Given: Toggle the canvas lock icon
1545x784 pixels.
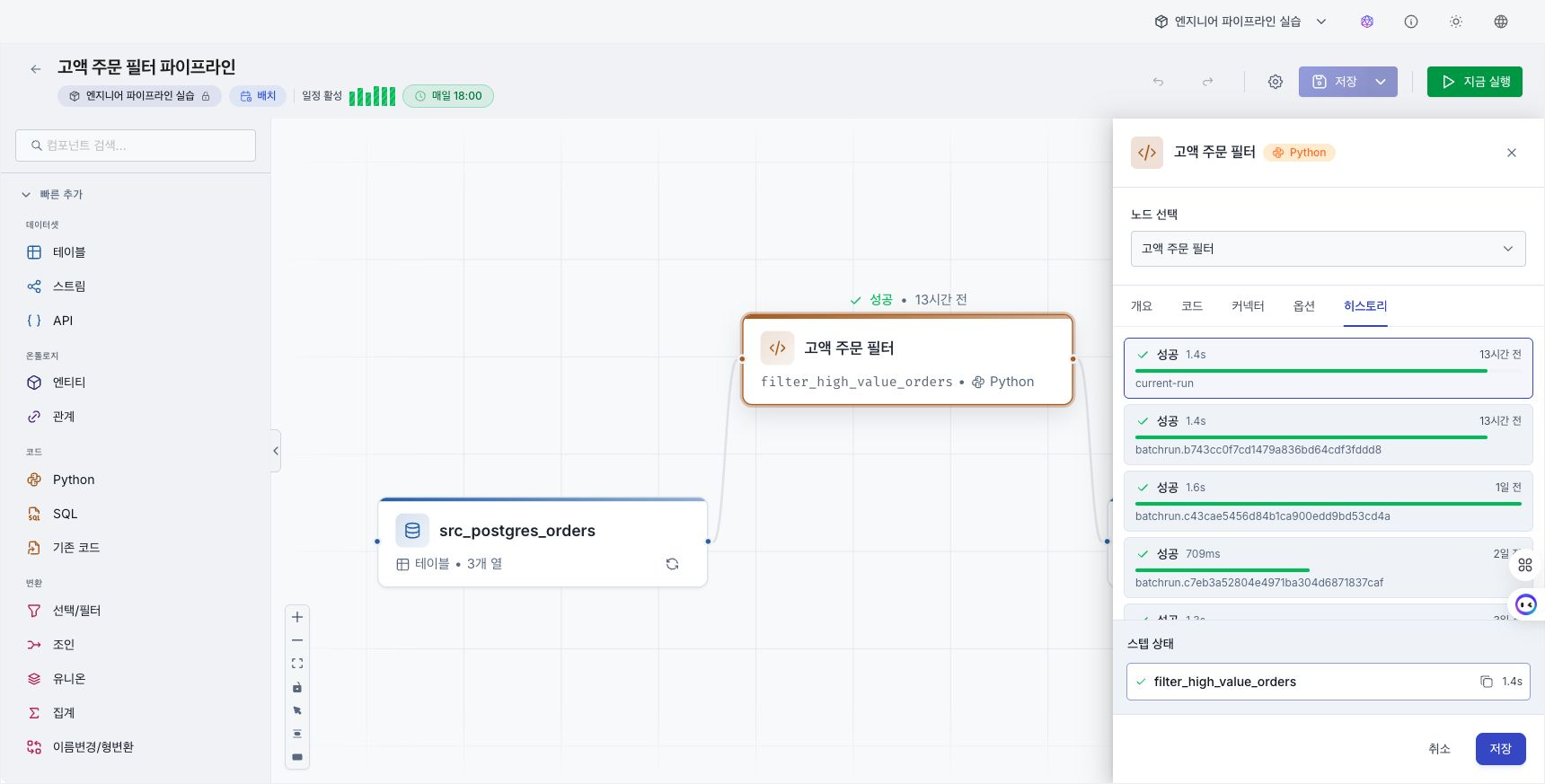Looking at the screenshot, I should pos(297,687).
